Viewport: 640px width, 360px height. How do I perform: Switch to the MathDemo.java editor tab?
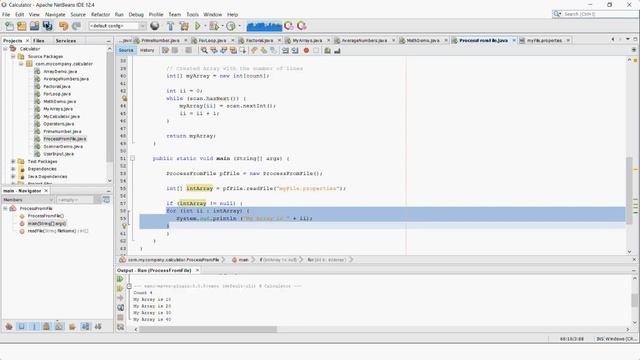[423, 40]
